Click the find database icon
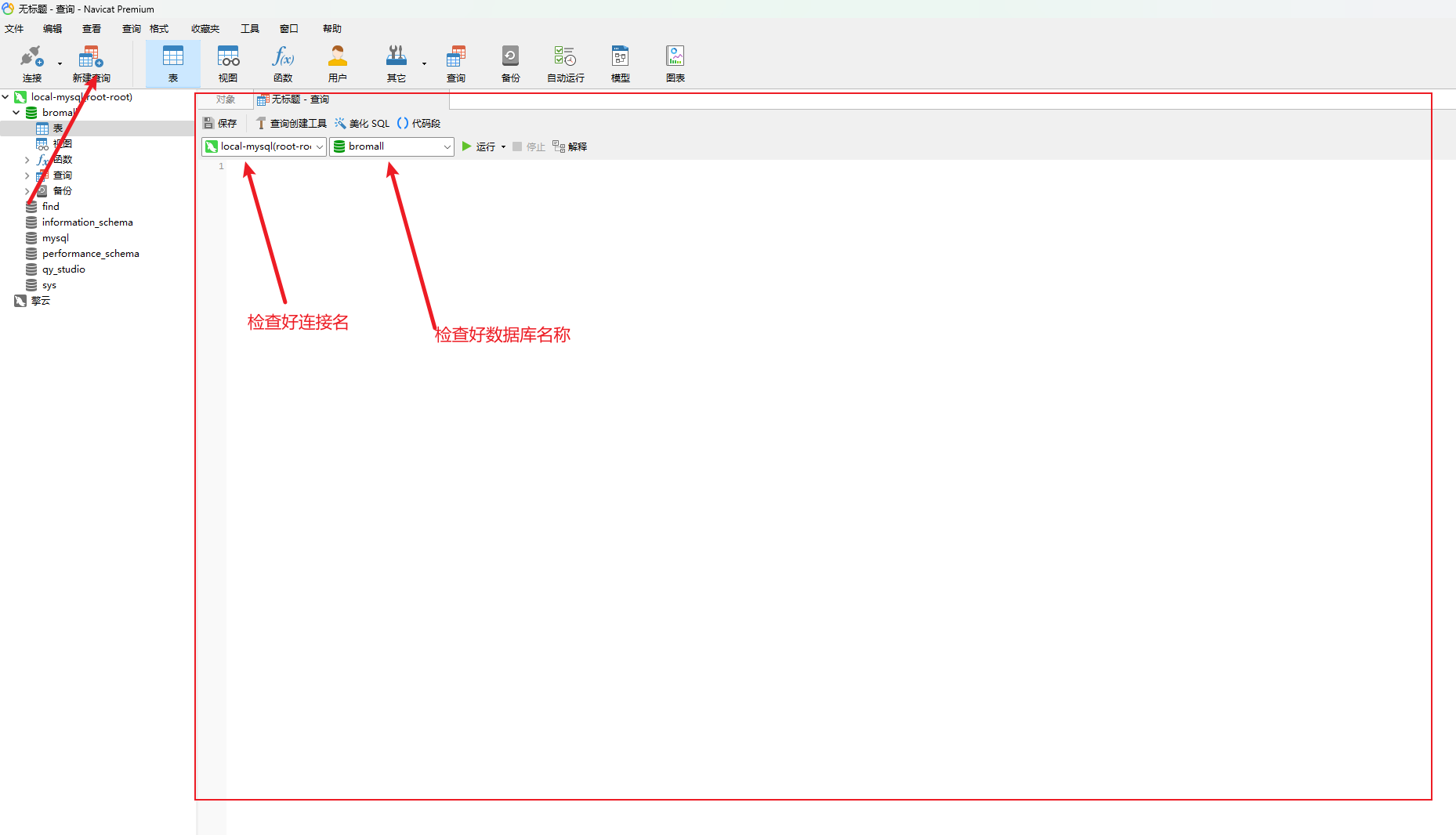1456x835 pixels. coord(31,207)
